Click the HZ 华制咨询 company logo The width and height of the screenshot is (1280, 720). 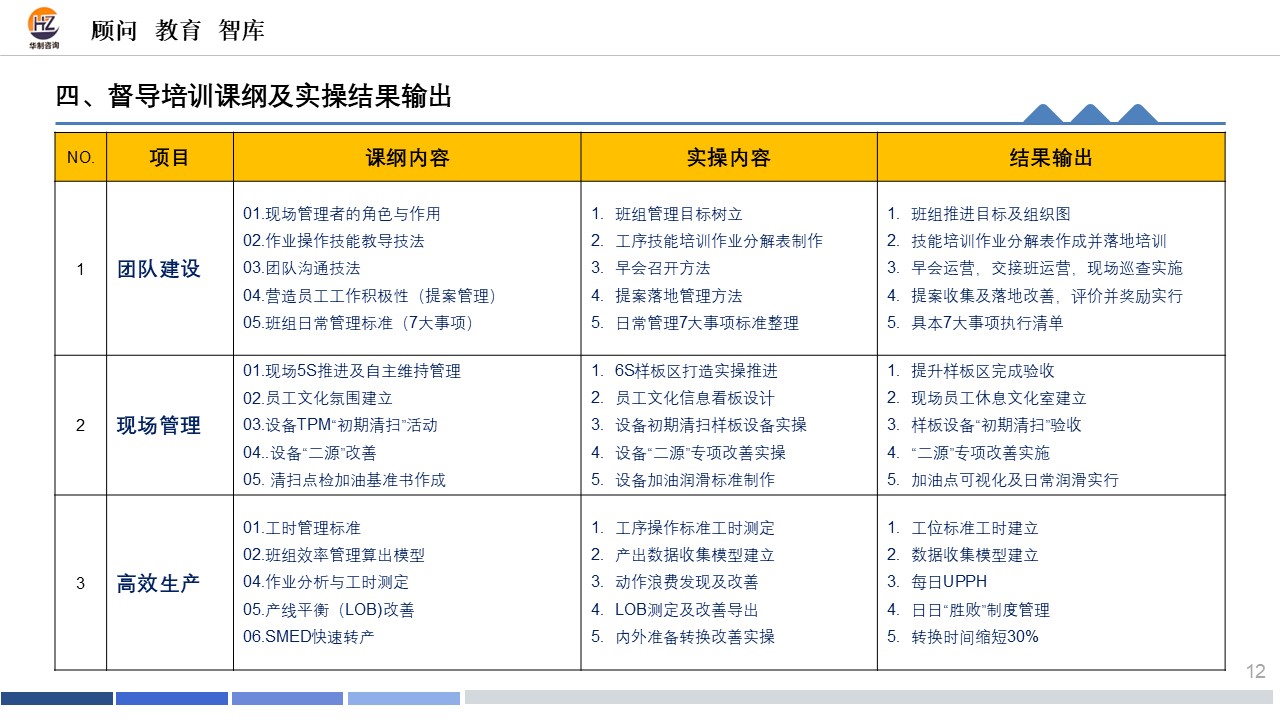(45, 27)
